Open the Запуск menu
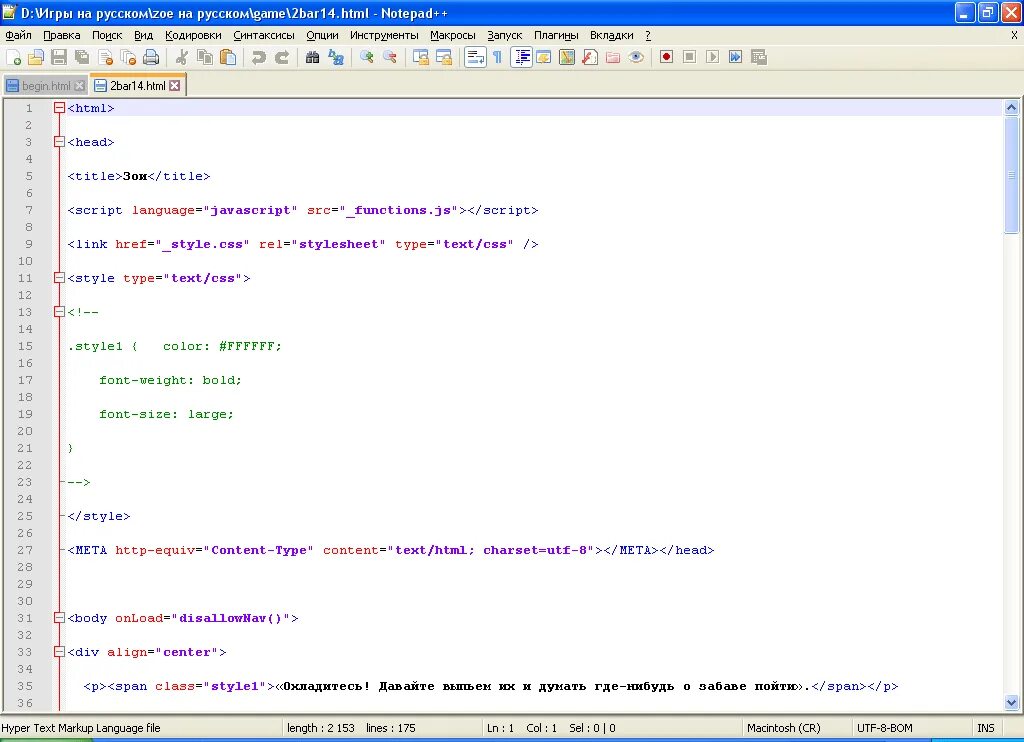1024x742 pixels. pyautogui.click(x=505, y=35)
